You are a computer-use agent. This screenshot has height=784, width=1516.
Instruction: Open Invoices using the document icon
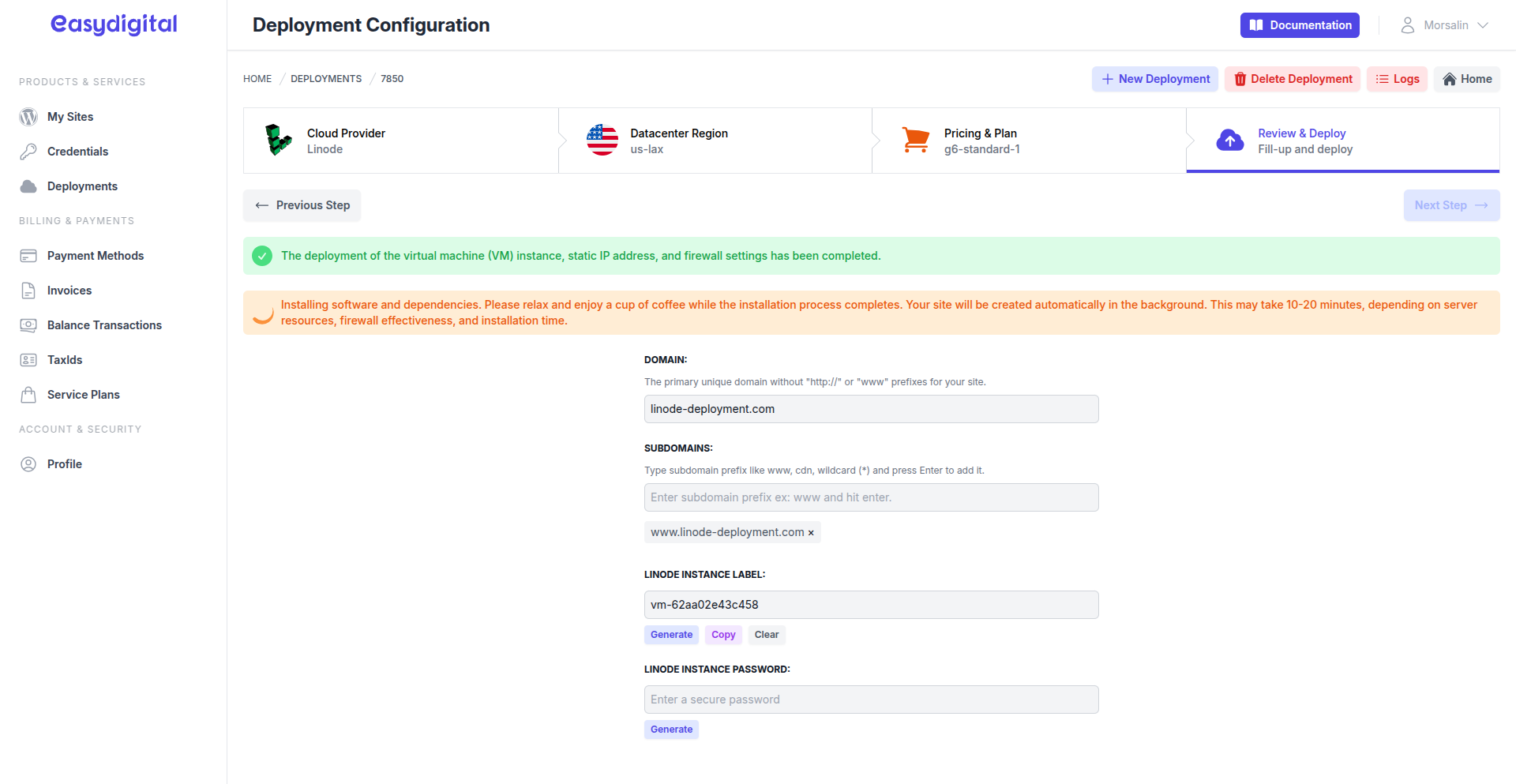[x=28, y=290]
